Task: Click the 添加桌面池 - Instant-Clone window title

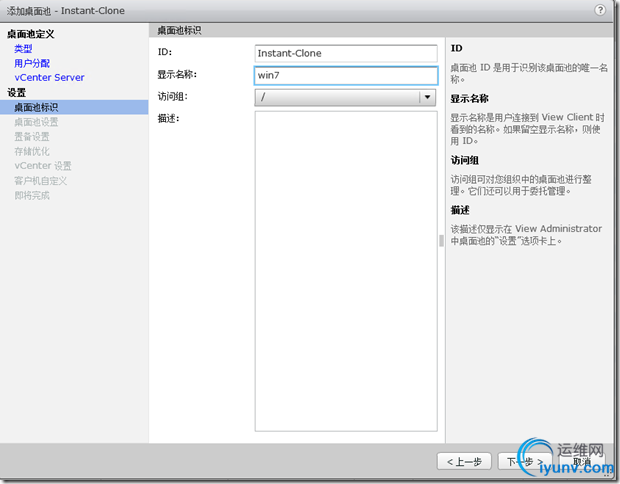Action: 66,11
